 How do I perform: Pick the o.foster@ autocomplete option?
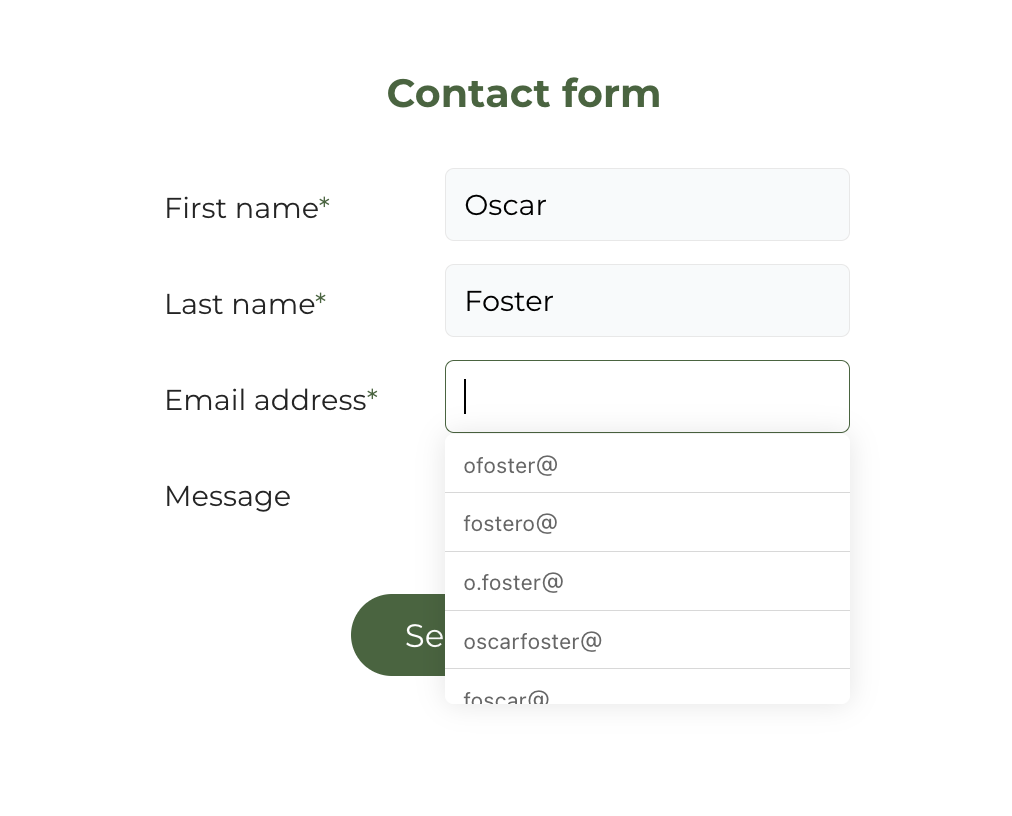(x=647, y=581)
